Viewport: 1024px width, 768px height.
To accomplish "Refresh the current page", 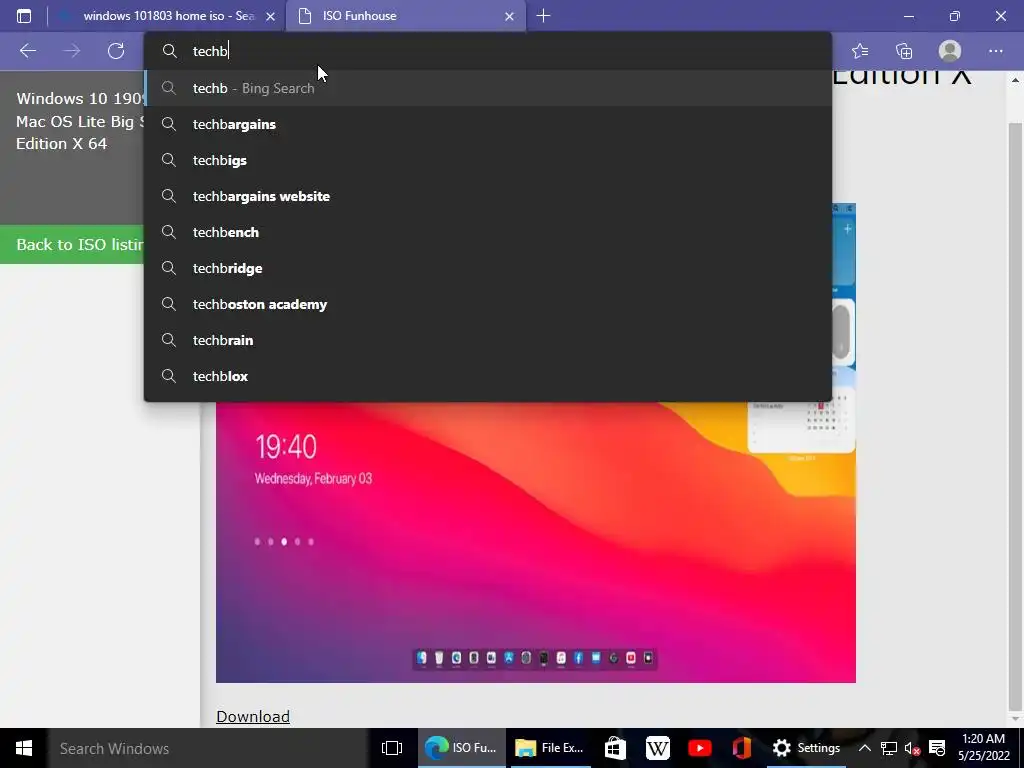I will [116, 51].
